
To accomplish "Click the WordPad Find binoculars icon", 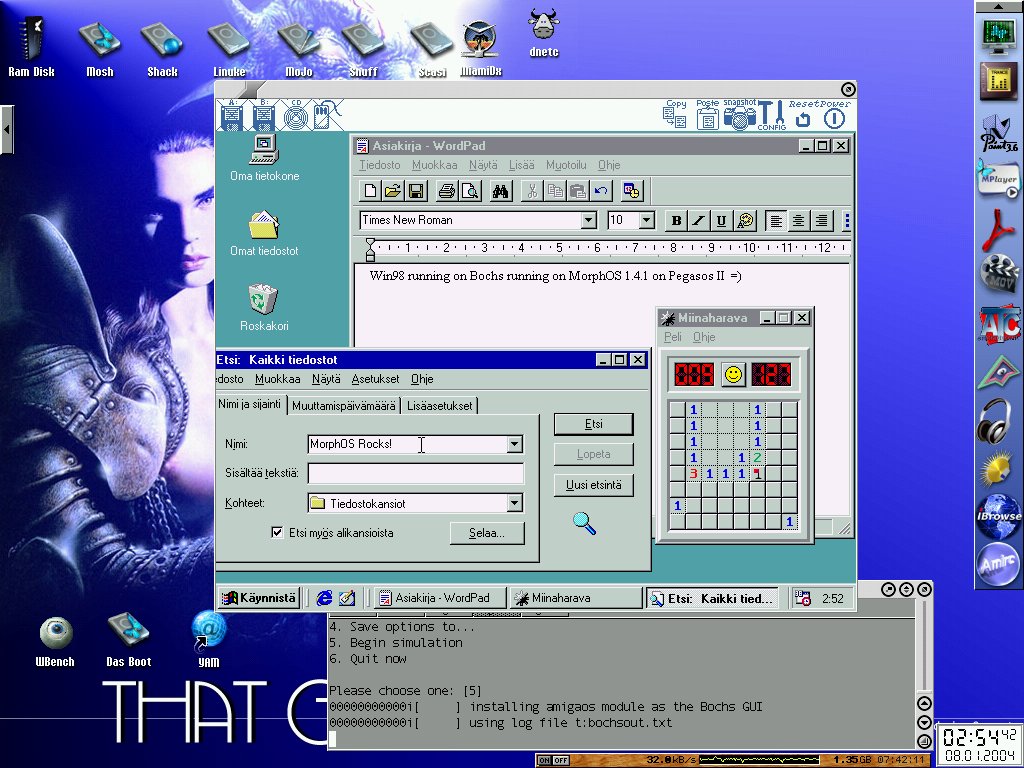I will (x=501, y=191).
